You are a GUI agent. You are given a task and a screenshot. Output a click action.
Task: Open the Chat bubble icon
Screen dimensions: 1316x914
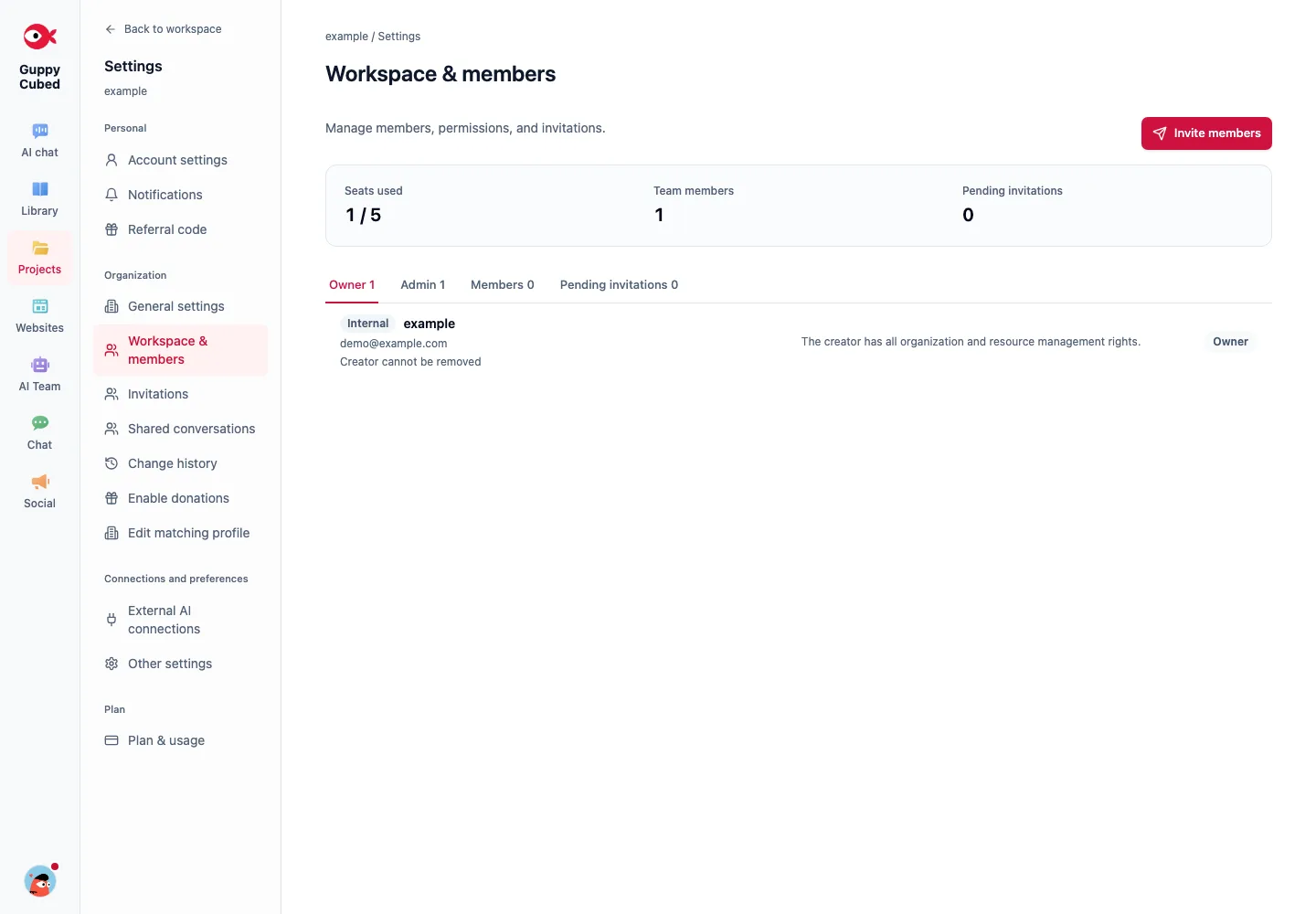tap(40, 423)
